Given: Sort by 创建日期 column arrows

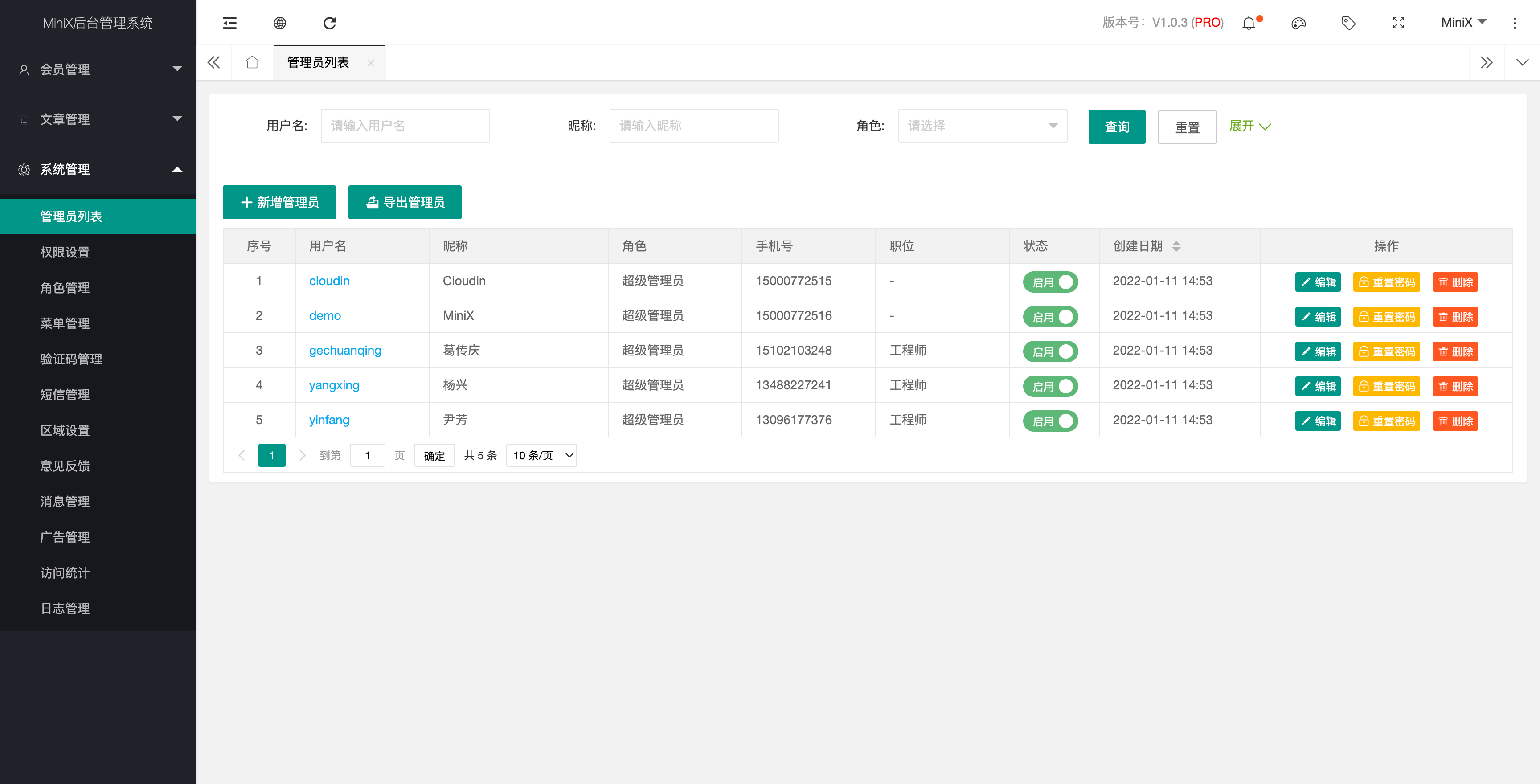Looking at the screenshot, I should point(1176,246).
